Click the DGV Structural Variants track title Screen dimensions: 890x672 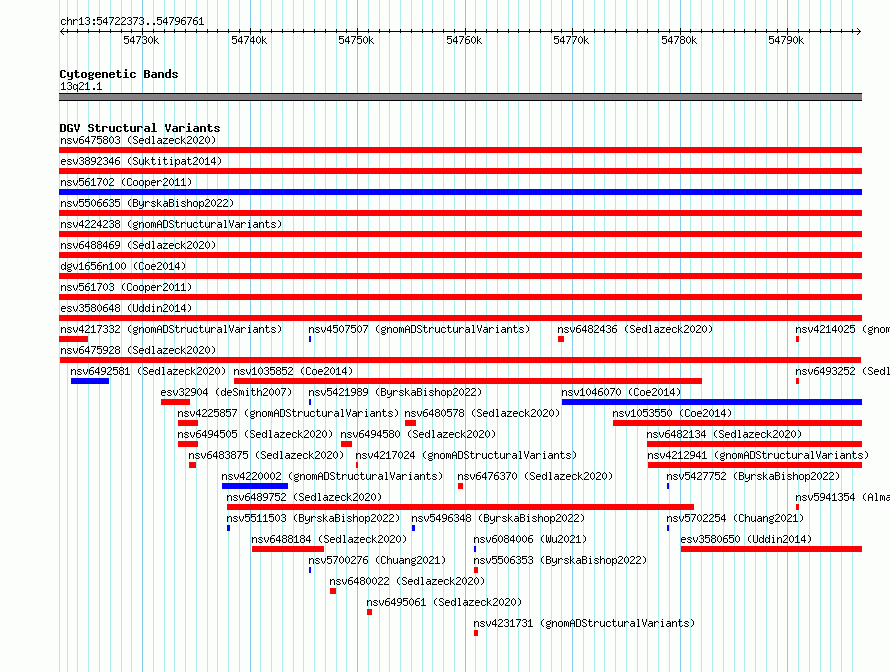[x=140, y=128]
